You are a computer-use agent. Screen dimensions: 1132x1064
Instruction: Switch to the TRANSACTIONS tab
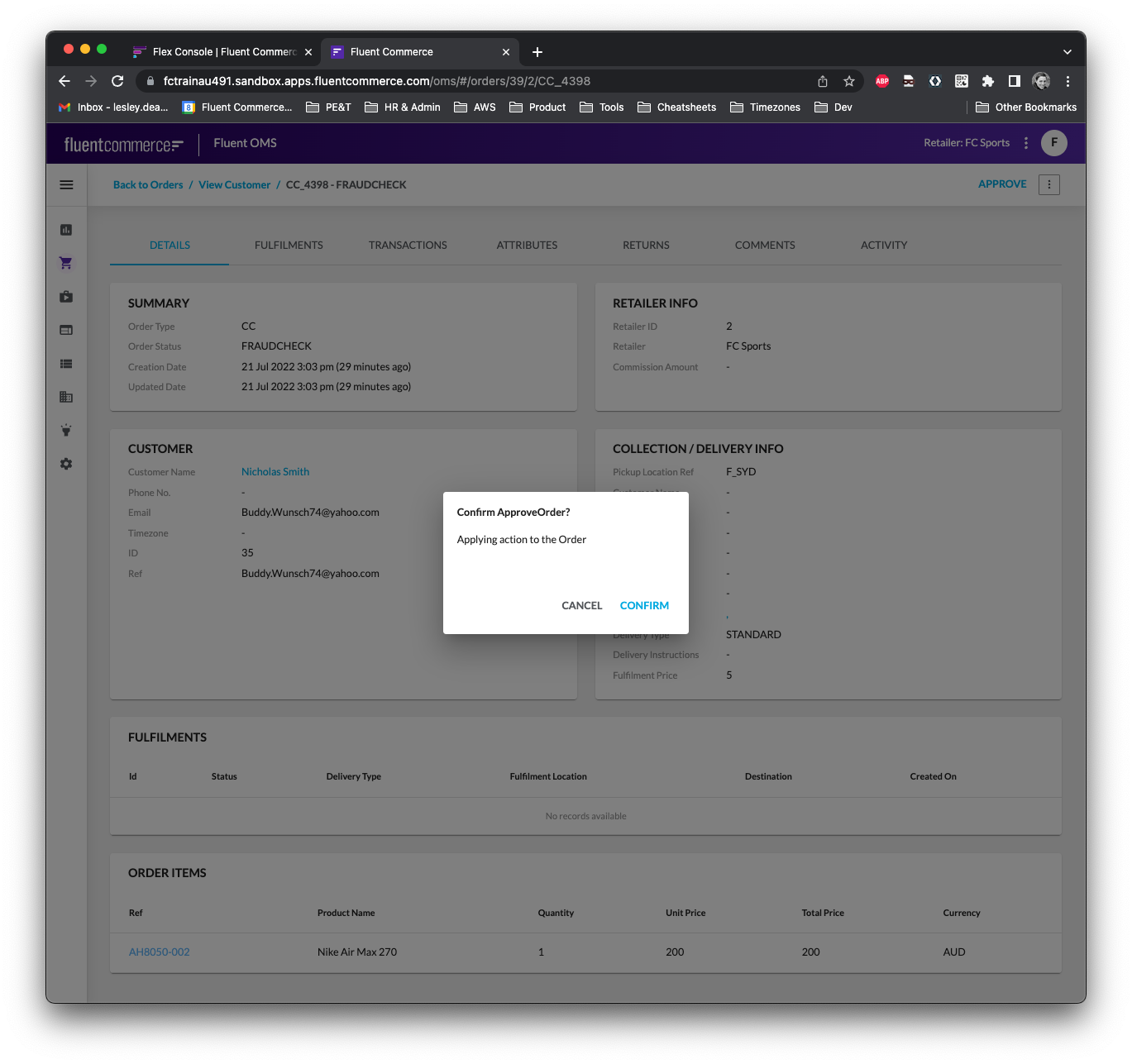[408, 246]
